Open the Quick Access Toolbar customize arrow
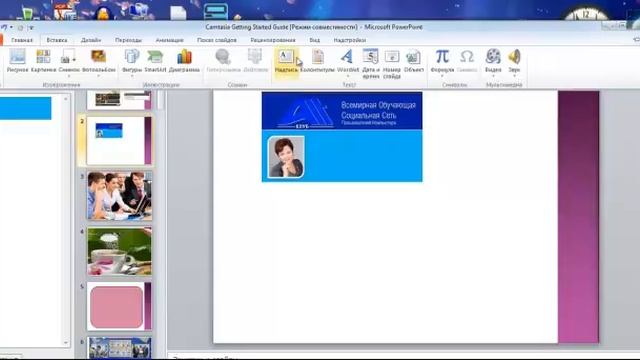 click(31, 27)
